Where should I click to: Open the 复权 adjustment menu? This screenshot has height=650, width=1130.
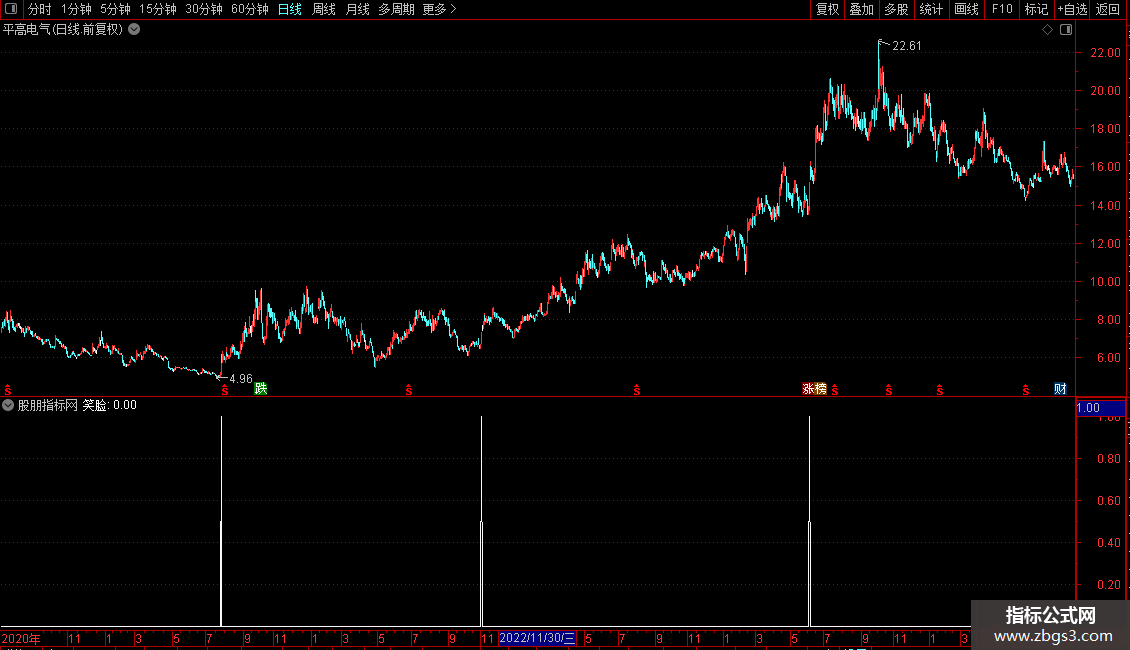(827, 9)
